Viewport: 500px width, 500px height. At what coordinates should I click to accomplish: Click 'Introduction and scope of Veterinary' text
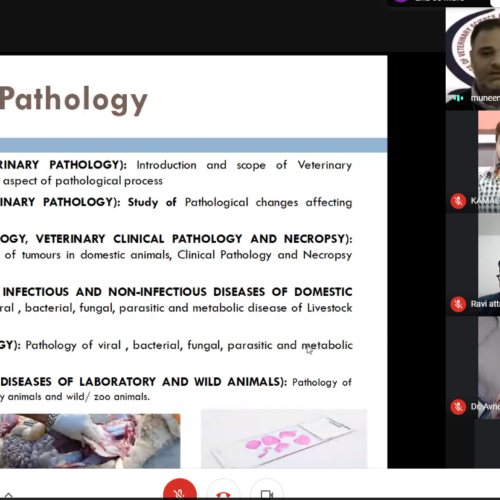pyautogui.click(x=244, y=165)
